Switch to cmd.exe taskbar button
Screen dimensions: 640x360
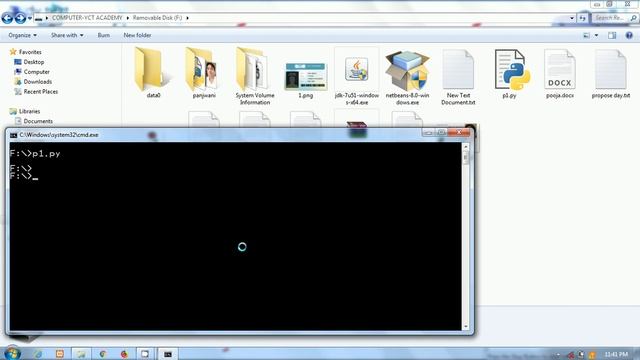point(167,354)
